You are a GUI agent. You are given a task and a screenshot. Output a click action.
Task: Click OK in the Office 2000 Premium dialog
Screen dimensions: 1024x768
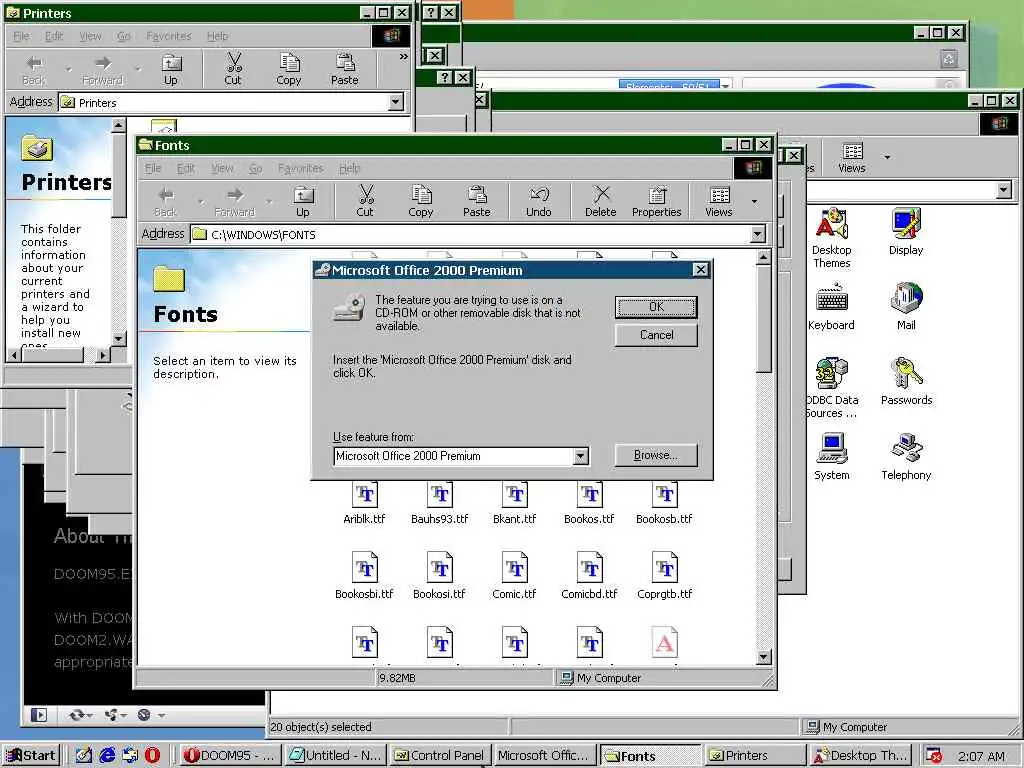[656, 307]
